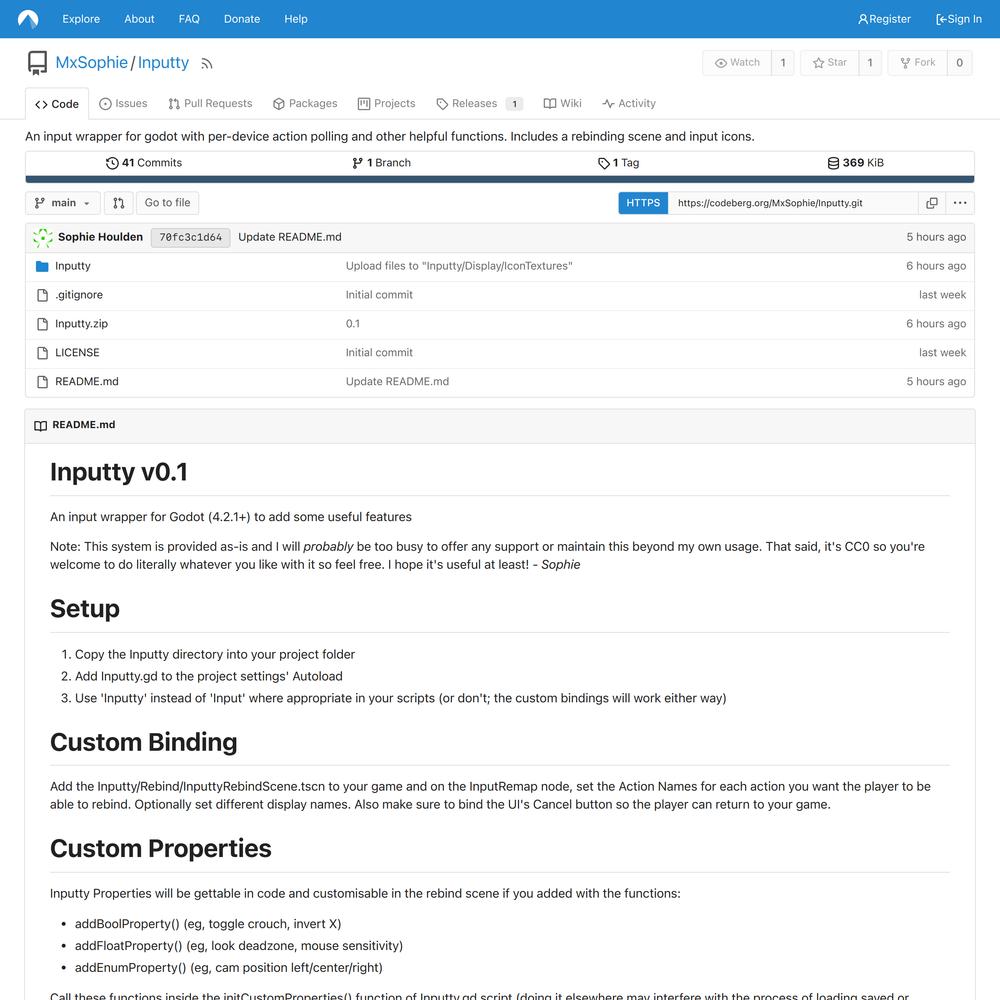
Task: Open the Pull Requests tab
Action: point(210,103)
